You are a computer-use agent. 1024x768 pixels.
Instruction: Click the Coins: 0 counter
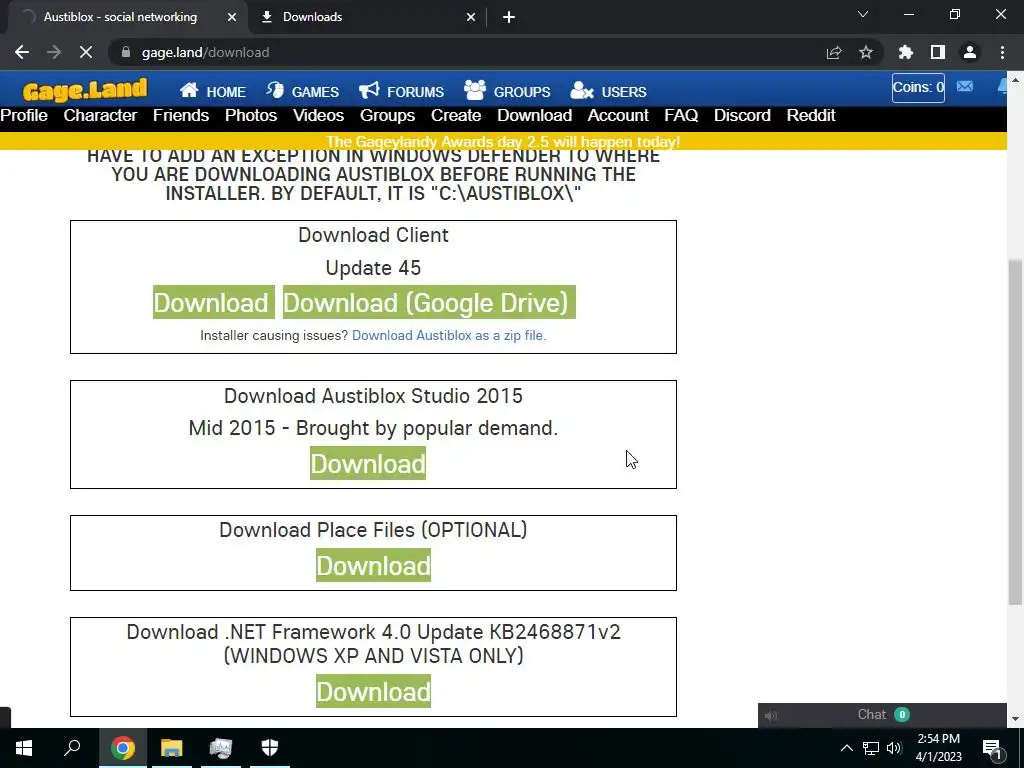[918, 88]
